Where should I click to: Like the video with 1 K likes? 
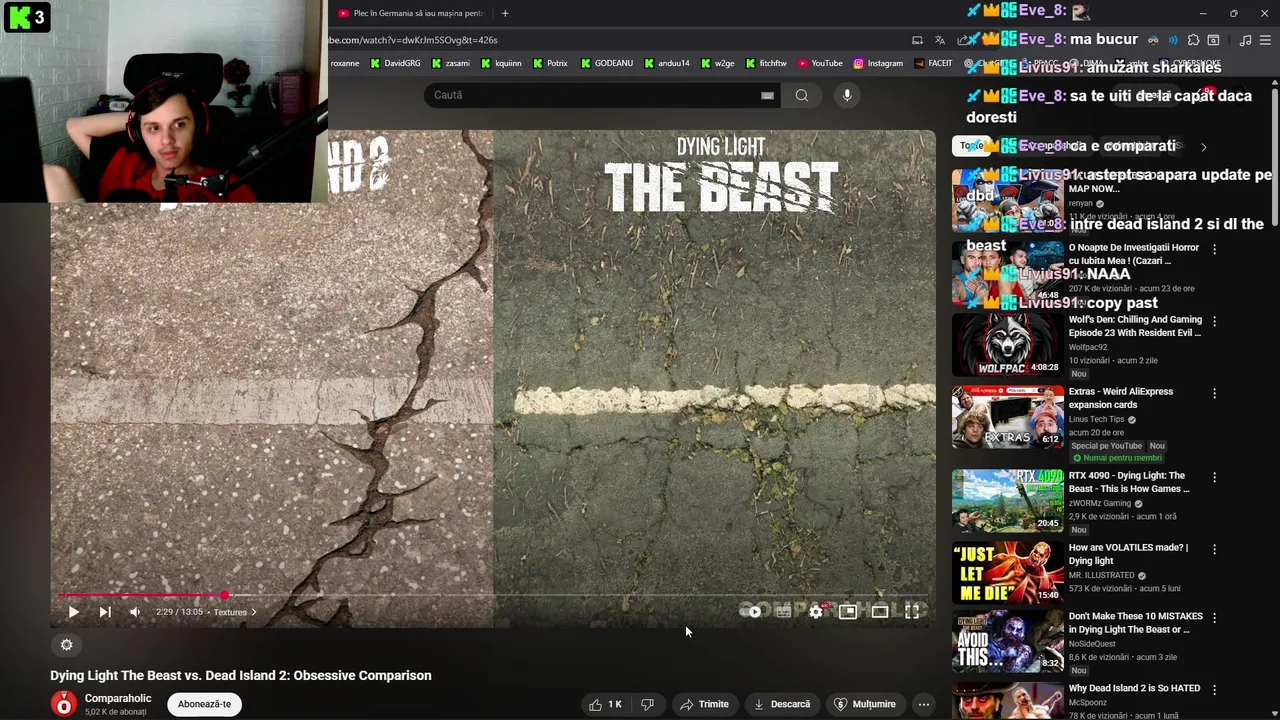pyautogui.click(x=606, y=704)
